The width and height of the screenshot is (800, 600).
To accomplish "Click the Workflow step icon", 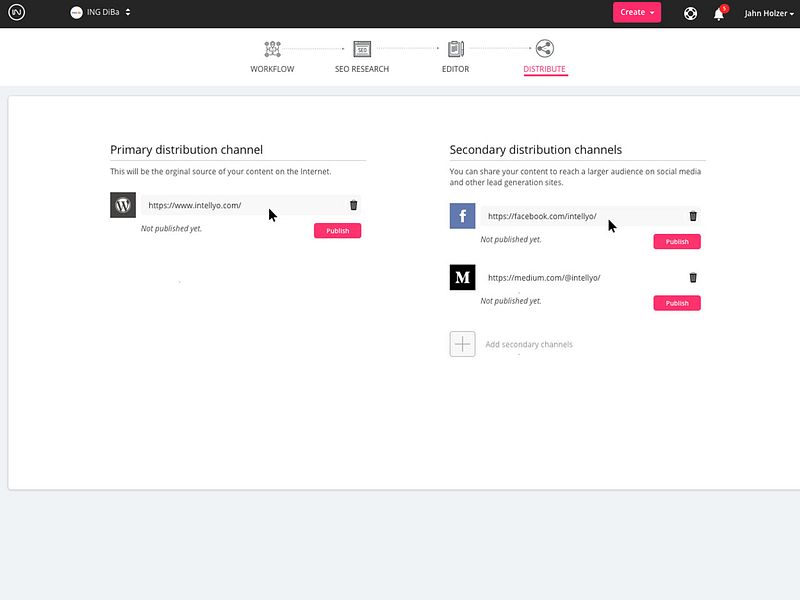I will pyautogui.click(x=272, y=49).
